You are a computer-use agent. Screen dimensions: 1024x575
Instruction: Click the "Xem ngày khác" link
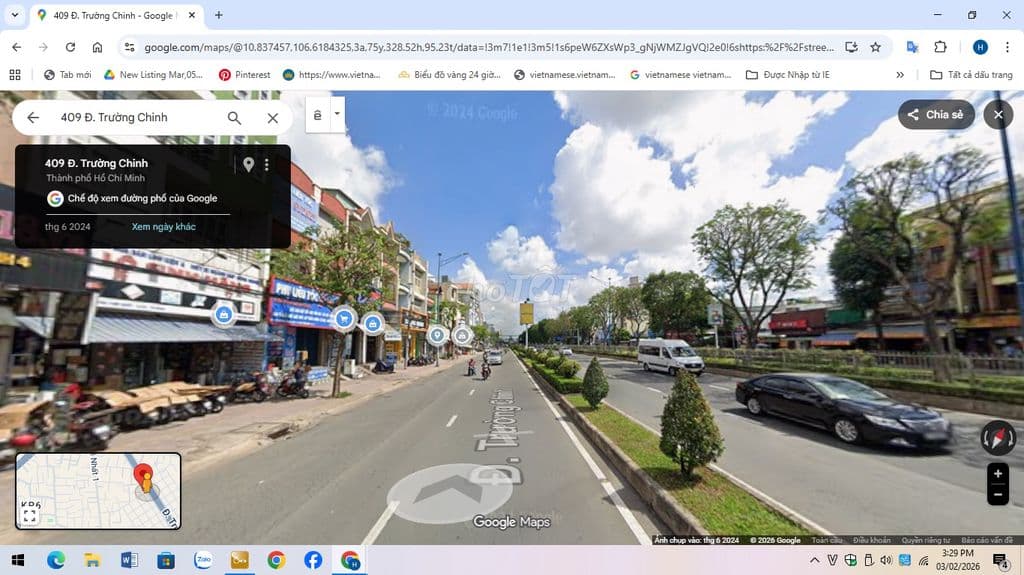[163, 227]
